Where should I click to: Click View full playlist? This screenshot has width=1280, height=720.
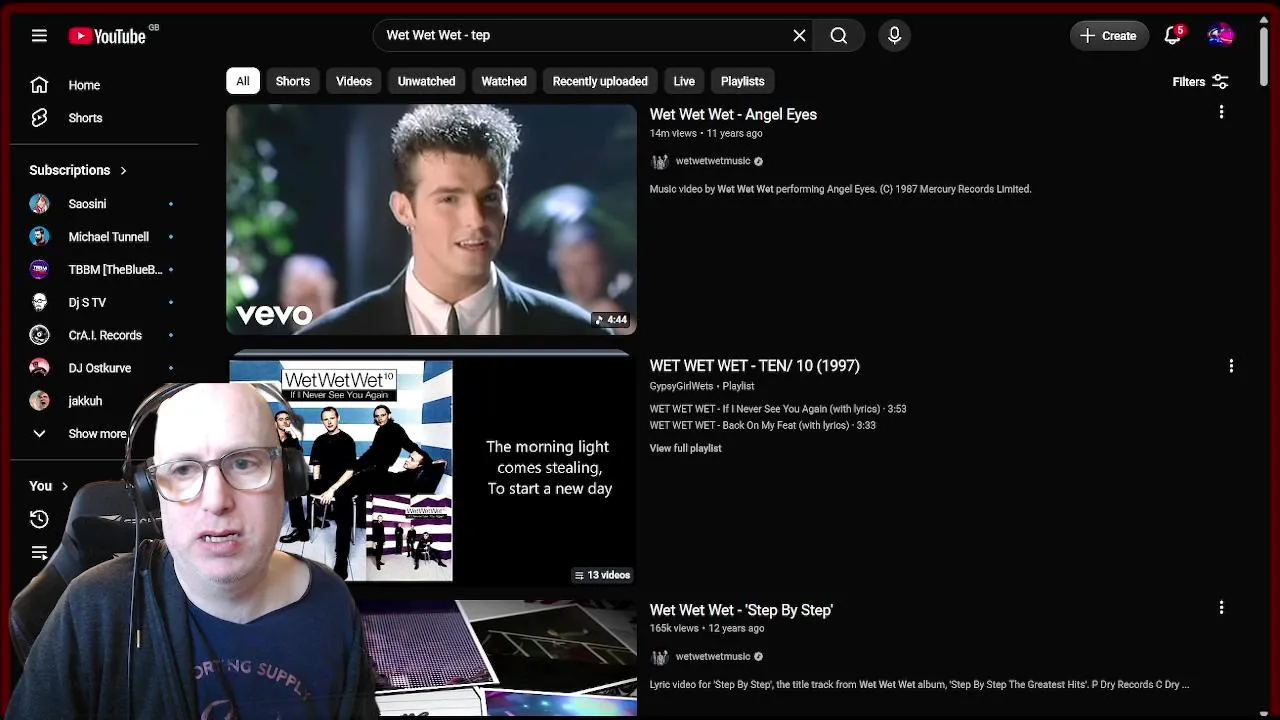[685, 448]
